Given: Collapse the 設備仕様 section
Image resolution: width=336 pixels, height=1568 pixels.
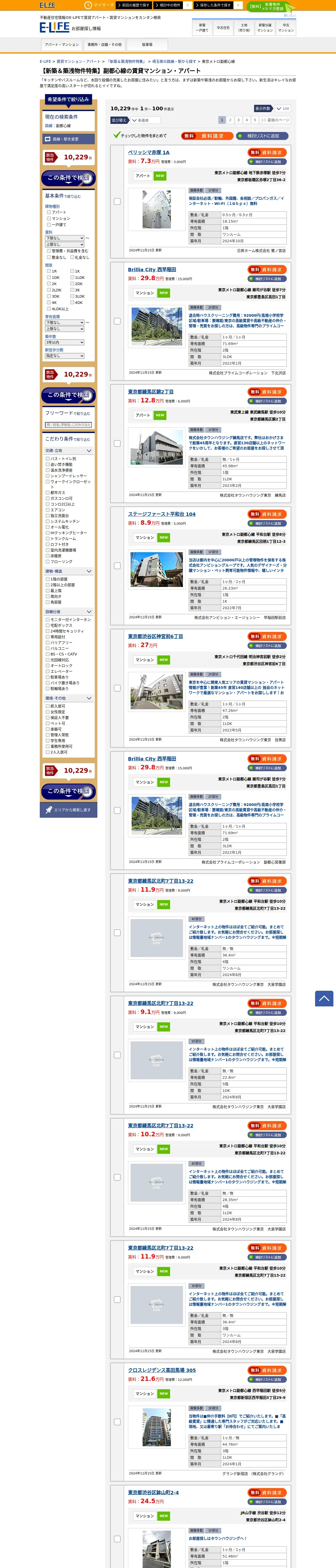Looking at the screenshot, I should 68,612.
